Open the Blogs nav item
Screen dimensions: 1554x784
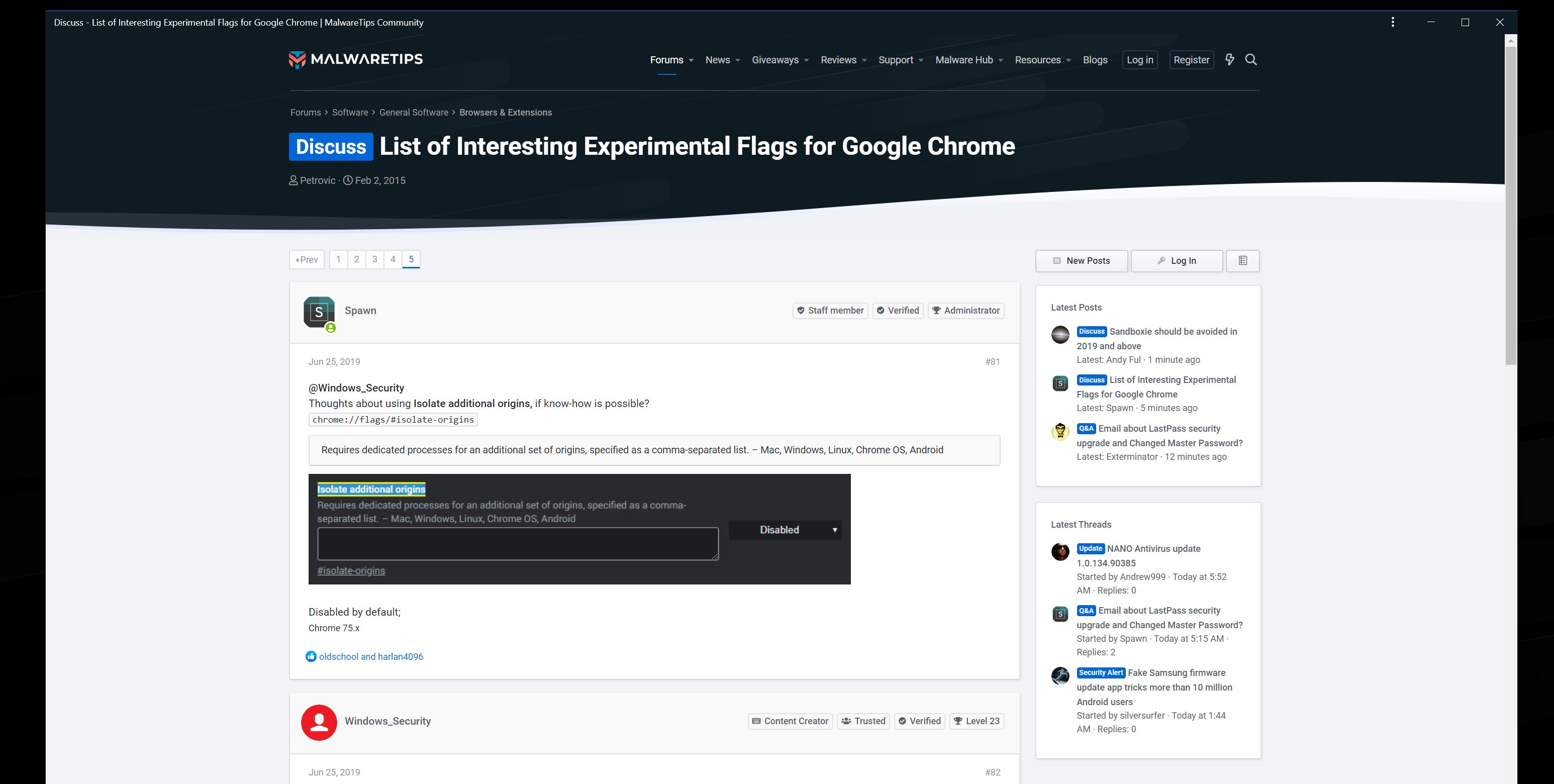click(1095, 60)
